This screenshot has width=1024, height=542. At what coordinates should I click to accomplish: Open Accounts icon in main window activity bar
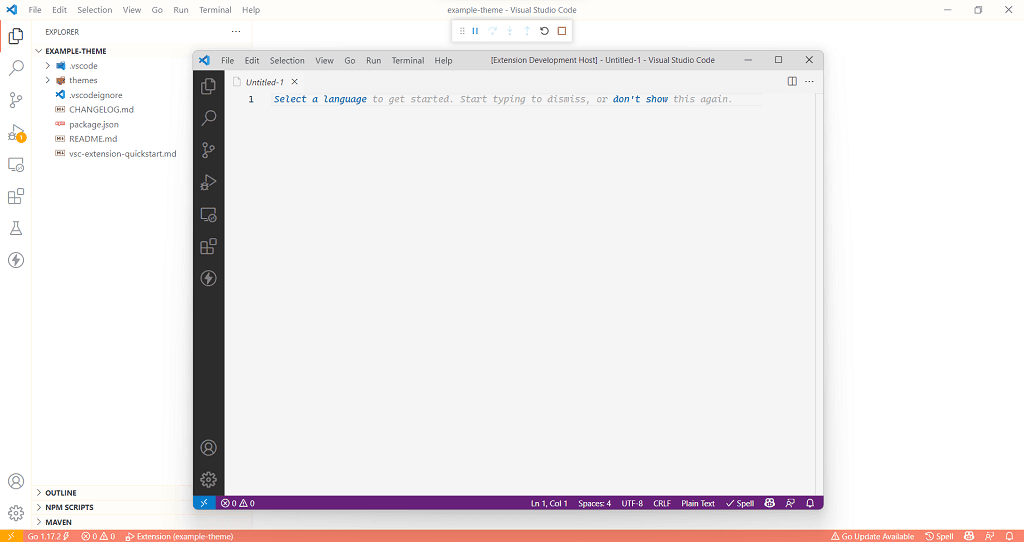(16, 481)
